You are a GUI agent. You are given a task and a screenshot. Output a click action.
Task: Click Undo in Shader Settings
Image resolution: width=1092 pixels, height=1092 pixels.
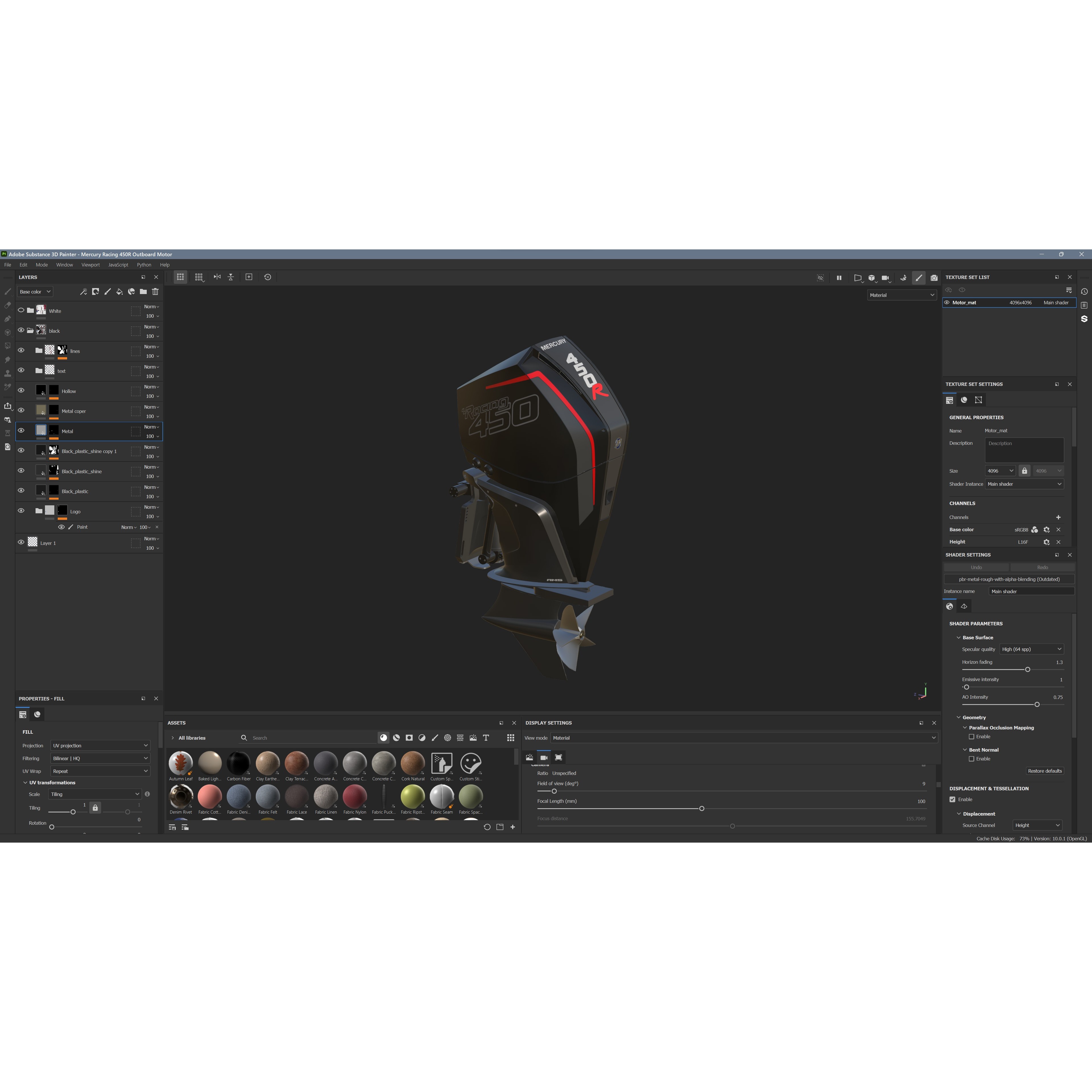click(x=976, y=567)
